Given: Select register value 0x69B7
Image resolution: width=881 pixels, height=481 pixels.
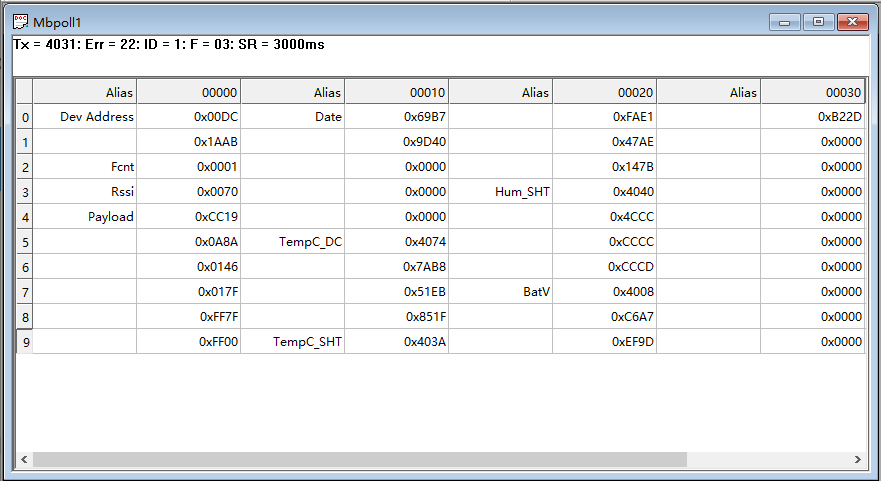Looking at the screenshot, I should 397,117.
